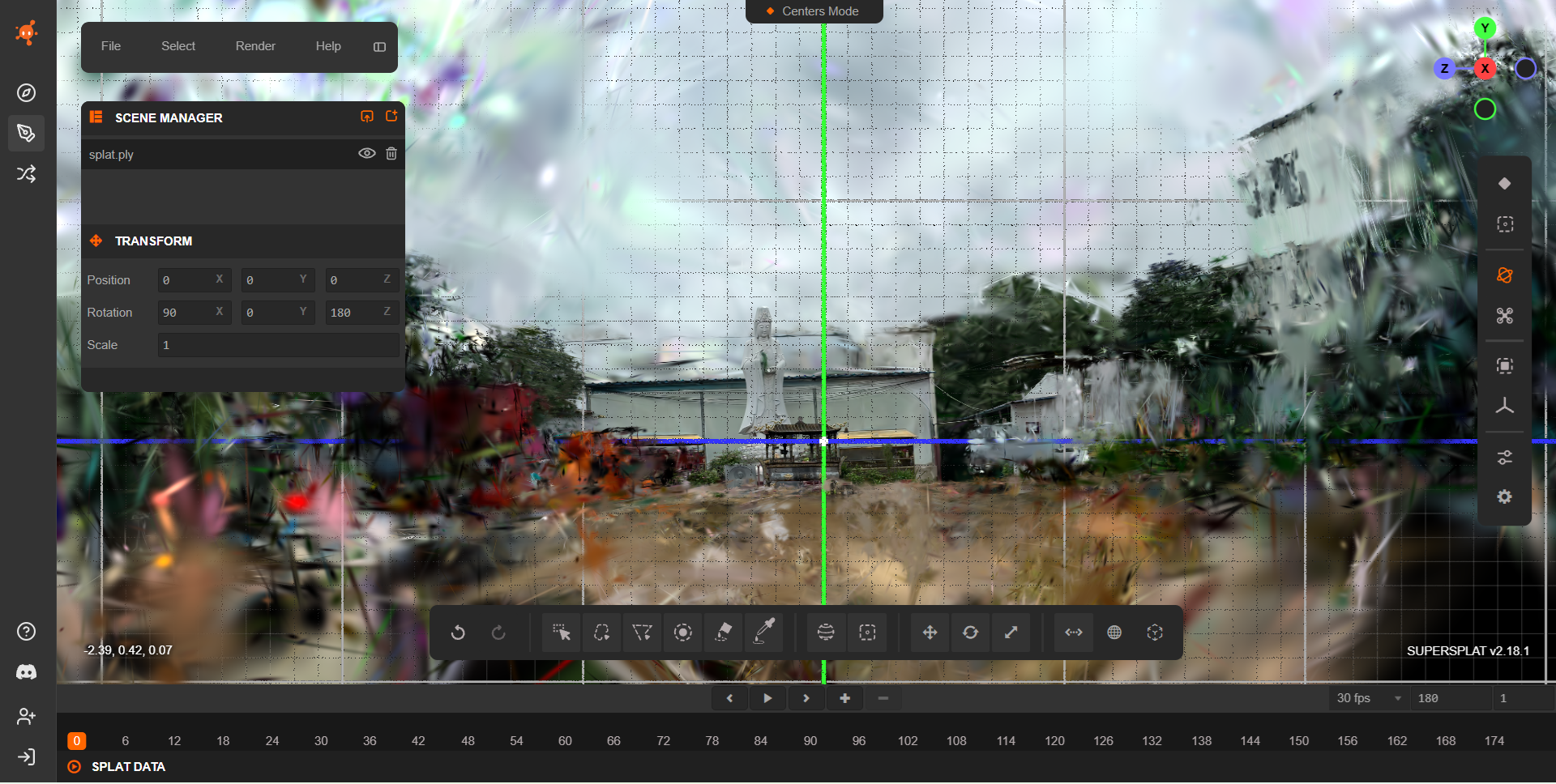Screen dimensions: 1556x784
Task: Open the Discord link icon
Action: 27,672
